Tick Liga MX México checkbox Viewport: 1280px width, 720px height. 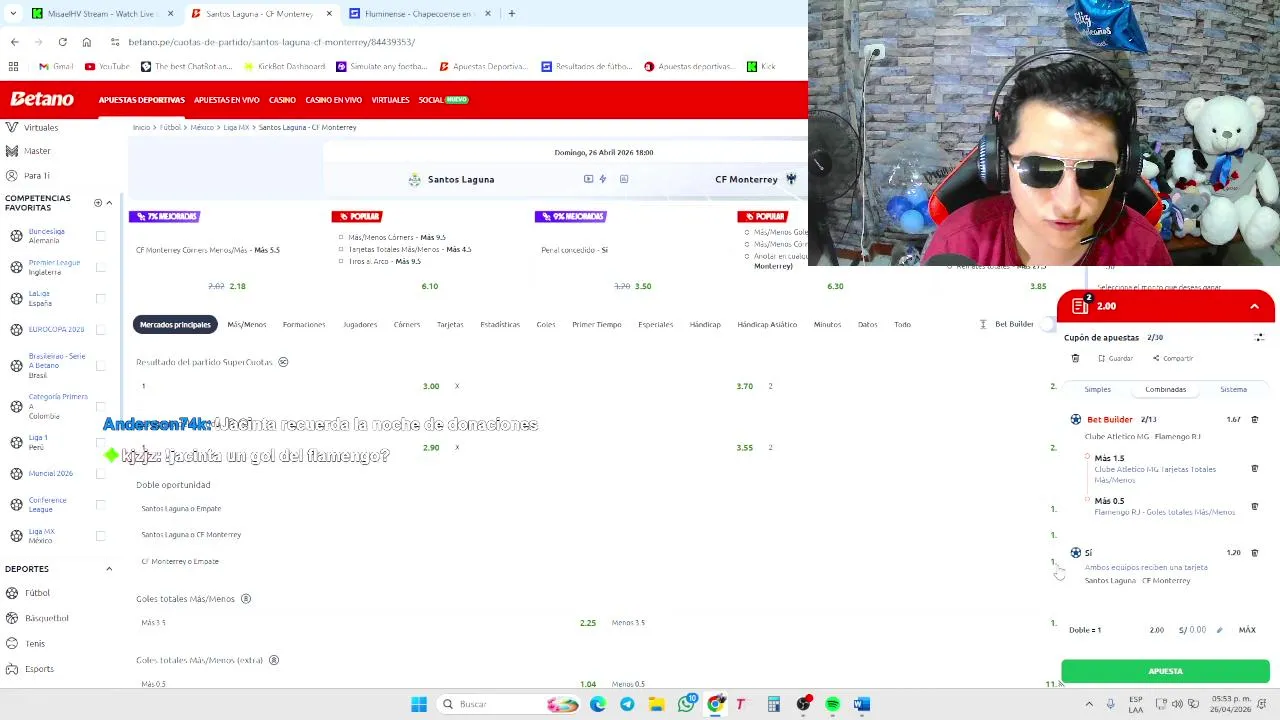(100, 536)
